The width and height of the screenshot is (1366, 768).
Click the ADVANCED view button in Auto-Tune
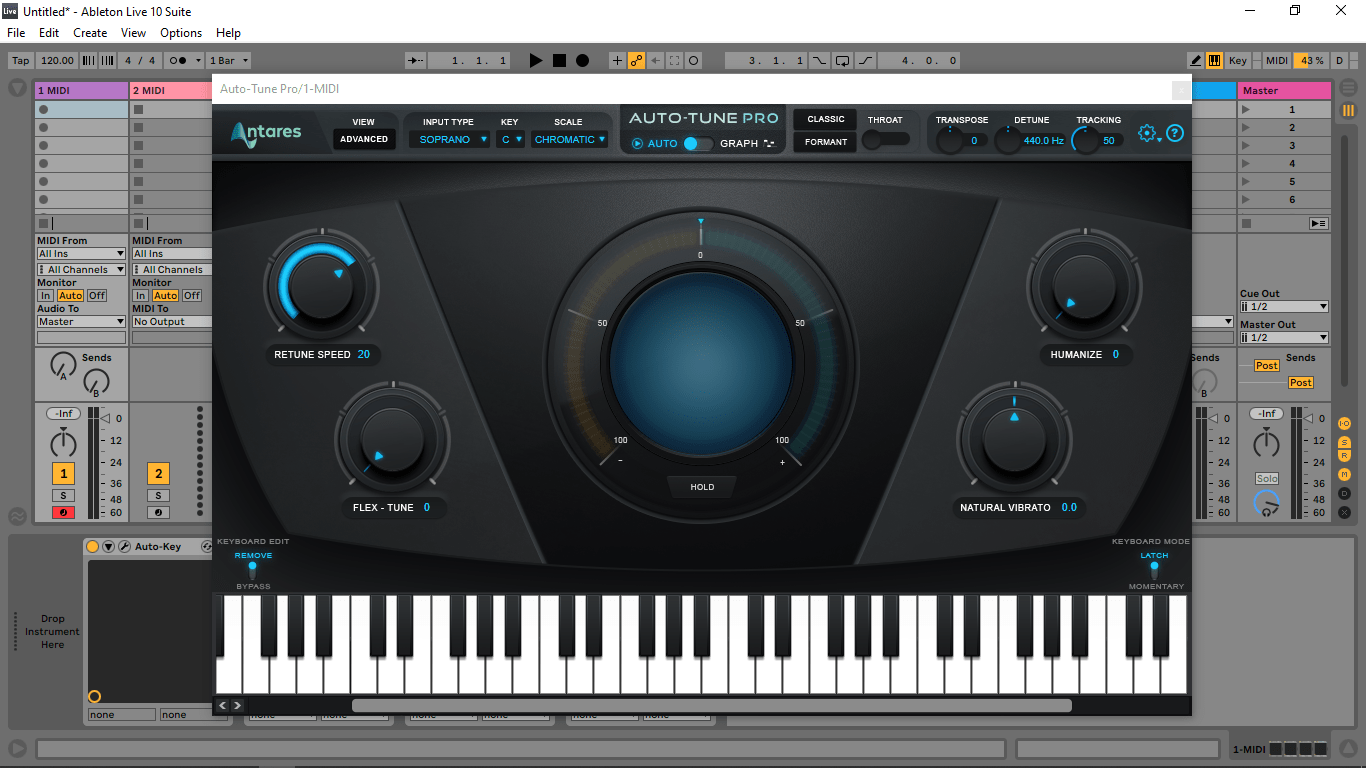tap(364, 139)
